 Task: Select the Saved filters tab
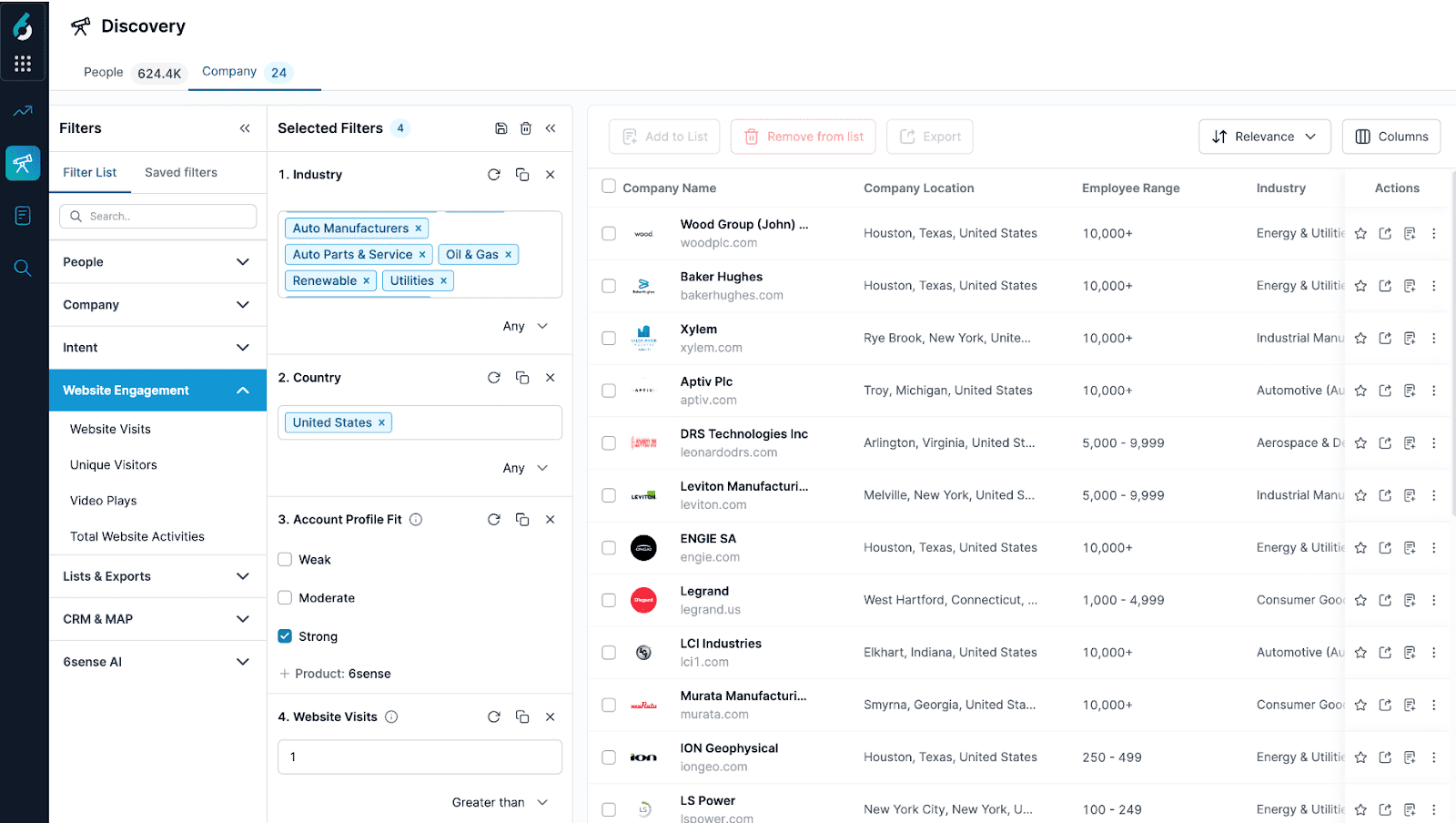[181, 173]
